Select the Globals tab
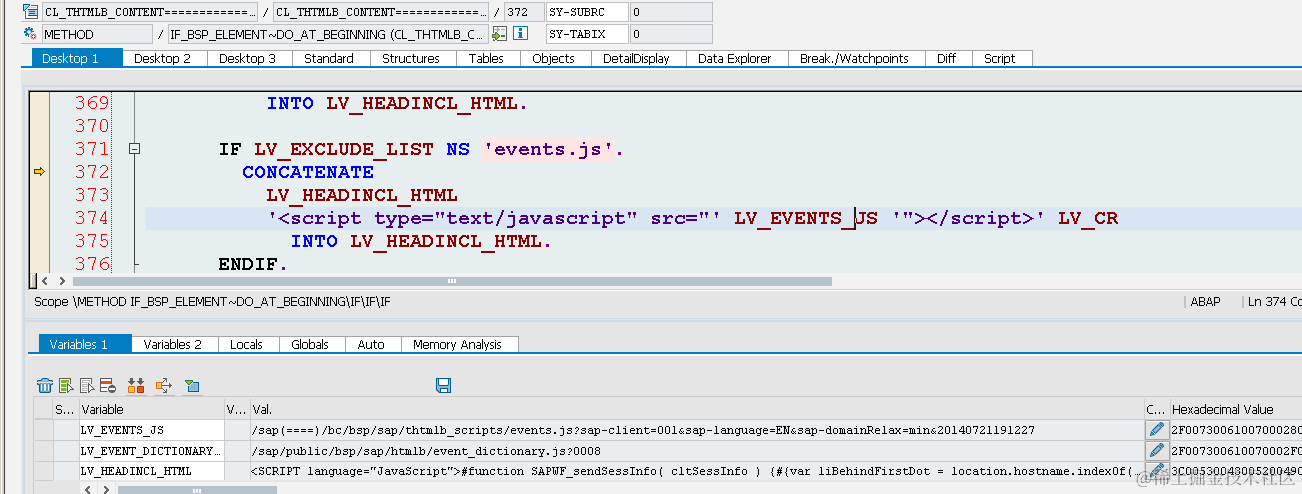The image size is (1302, 494). tap(310, 344)
